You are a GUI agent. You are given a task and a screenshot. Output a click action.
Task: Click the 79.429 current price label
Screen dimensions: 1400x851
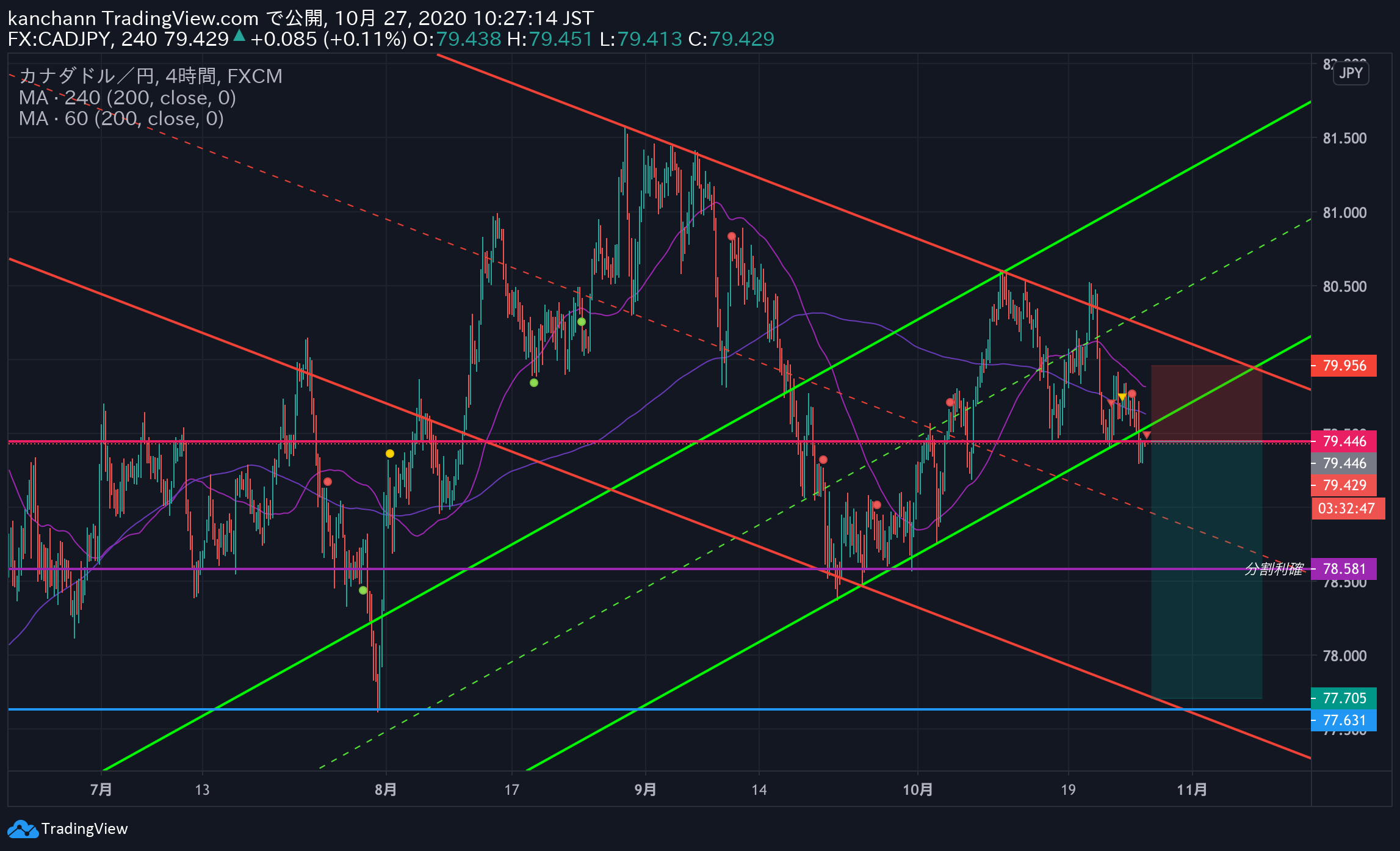point(1344,485)
